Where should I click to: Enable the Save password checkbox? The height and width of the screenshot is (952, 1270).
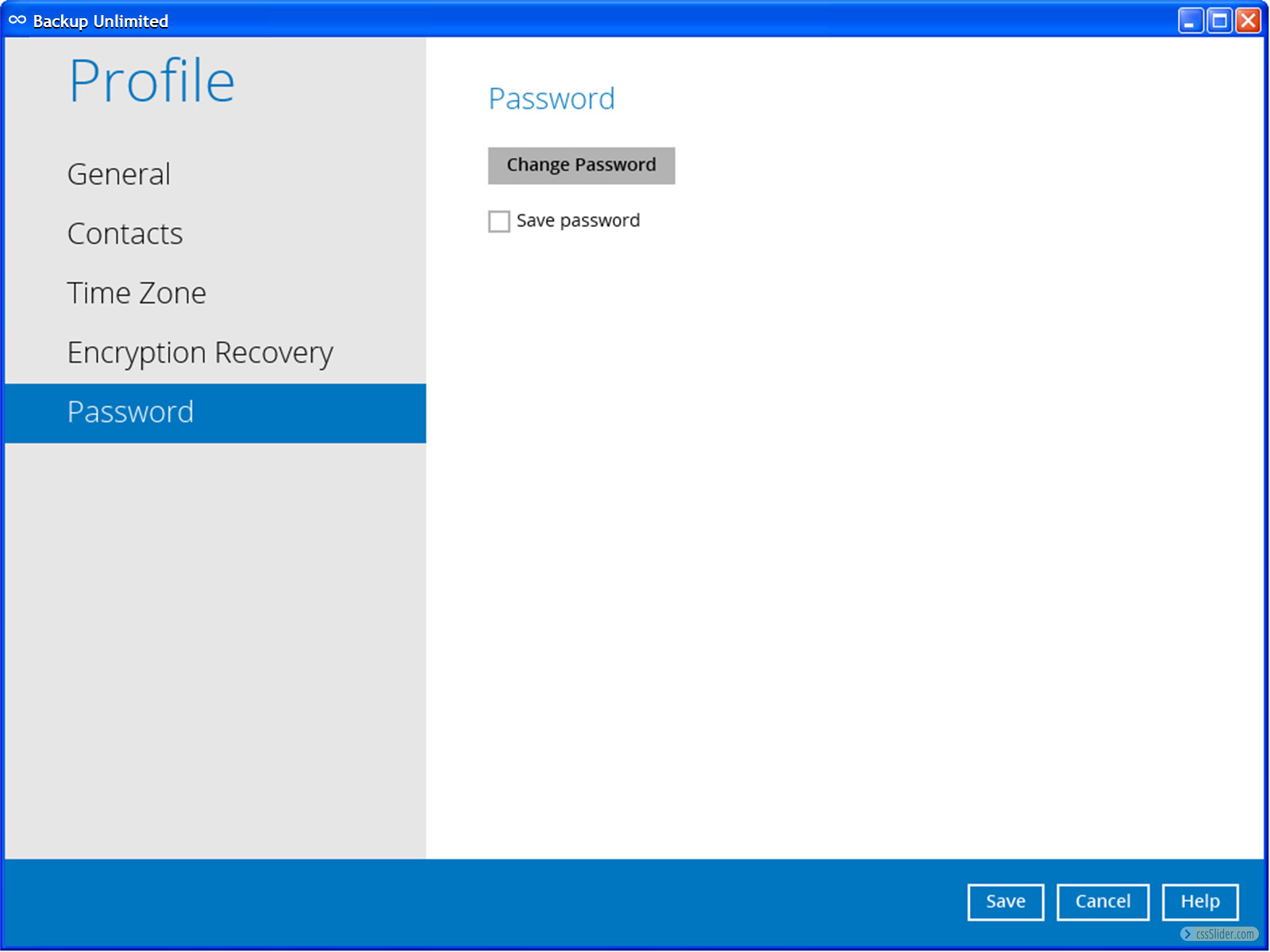coord(499,221)
